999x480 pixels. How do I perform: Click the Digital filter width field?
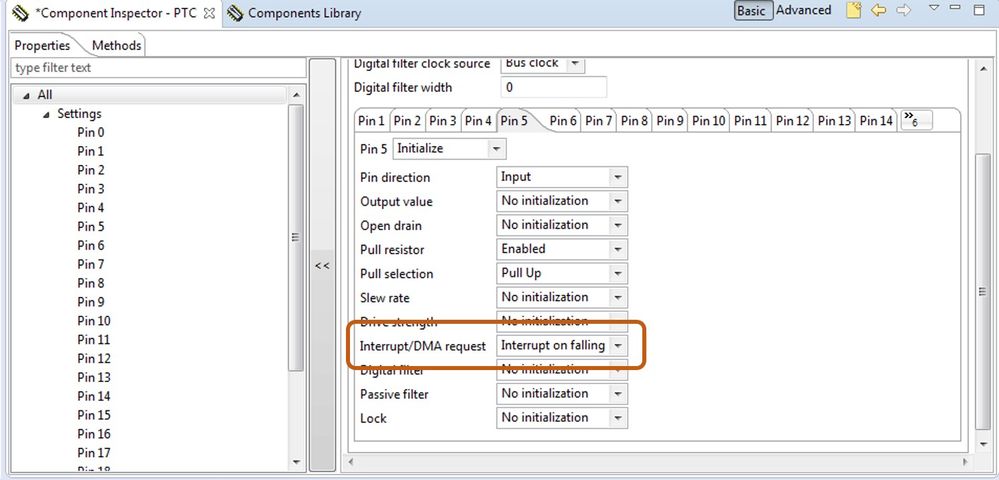click(554, 87)
